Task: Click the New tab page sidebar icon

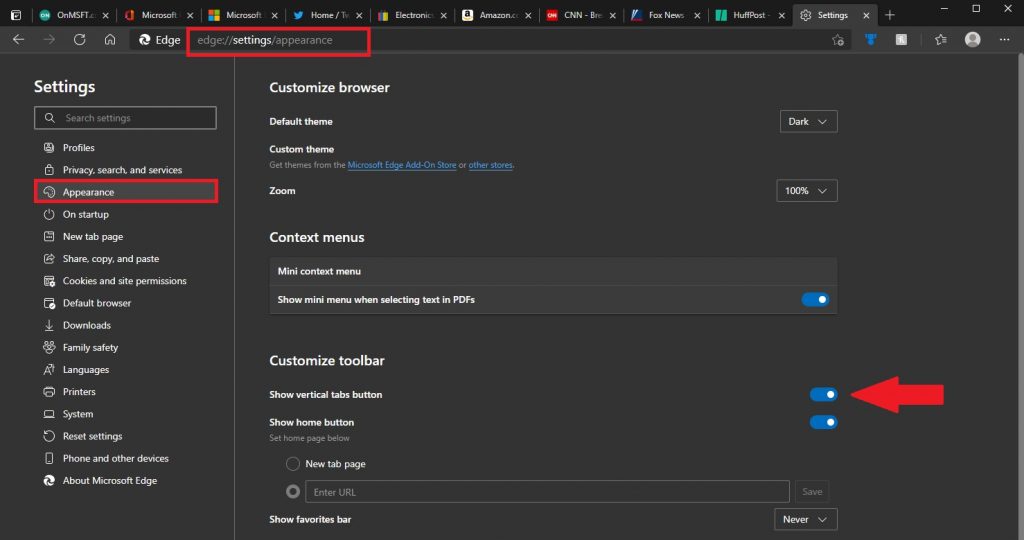Action: 49,236
